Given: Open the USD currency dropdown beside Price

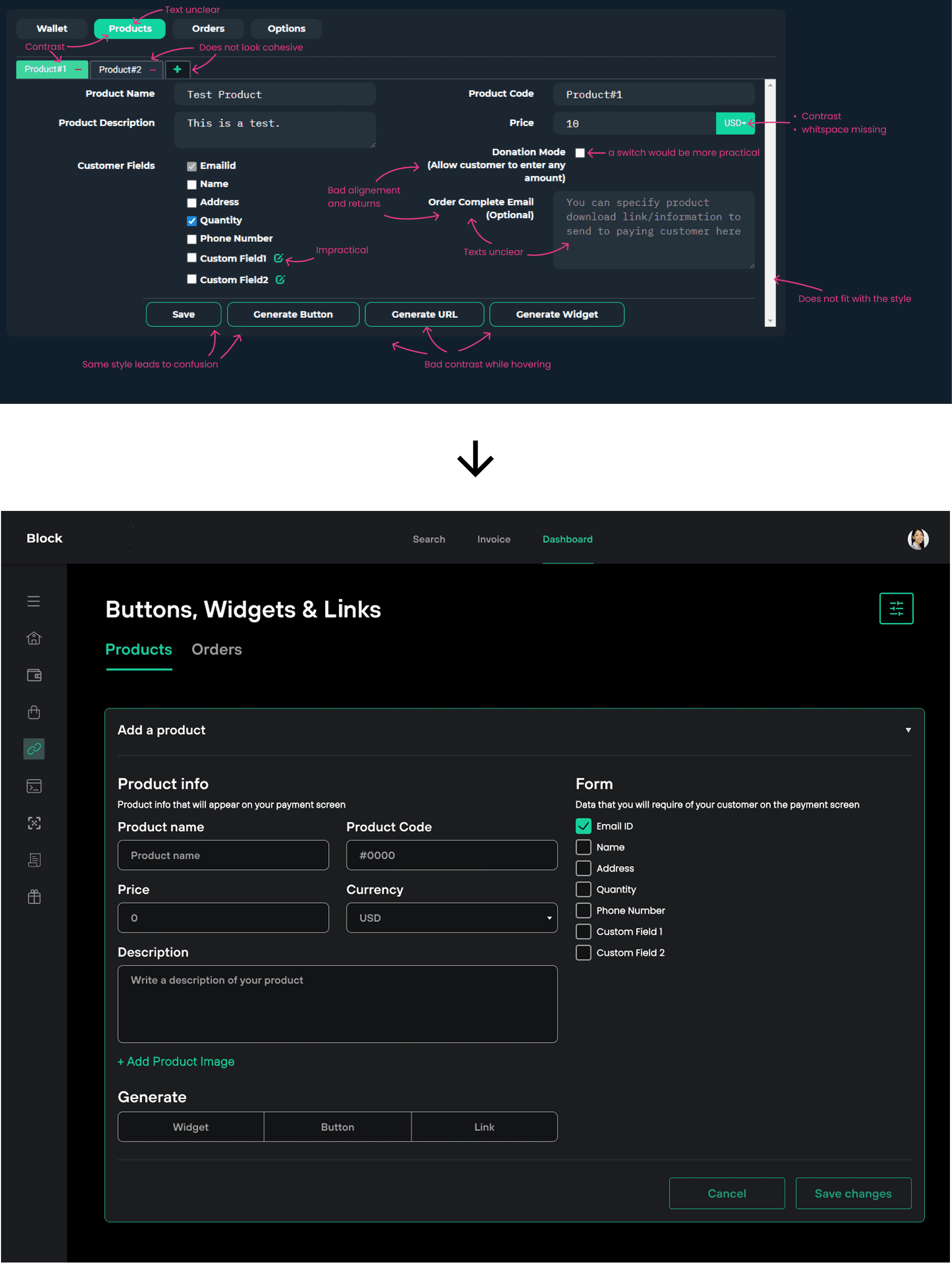Looking at the screenshot, I should [x=735, y=123].
